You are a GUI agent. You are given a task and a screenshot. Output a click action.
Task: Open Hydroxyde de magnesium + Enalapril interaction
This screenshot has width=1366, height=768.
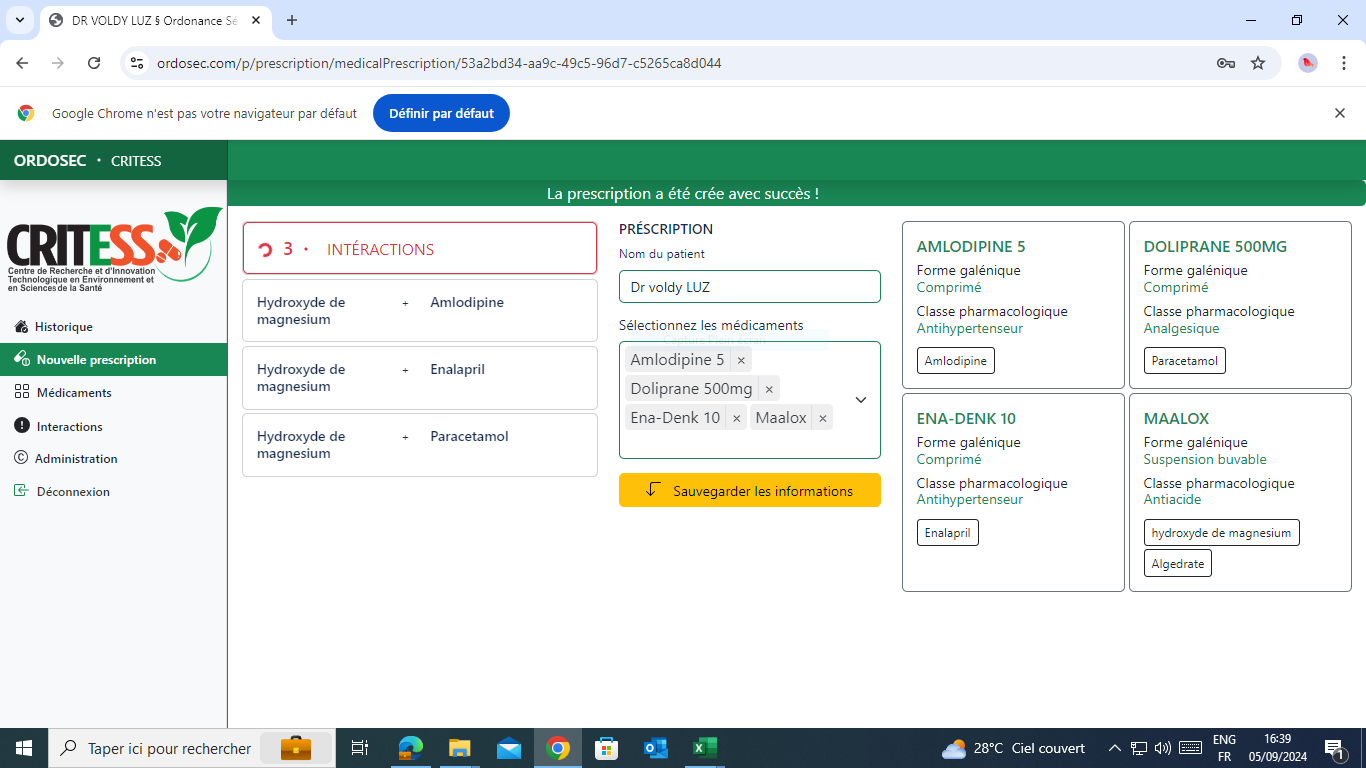pyautogui.click(x=420, y=378)
